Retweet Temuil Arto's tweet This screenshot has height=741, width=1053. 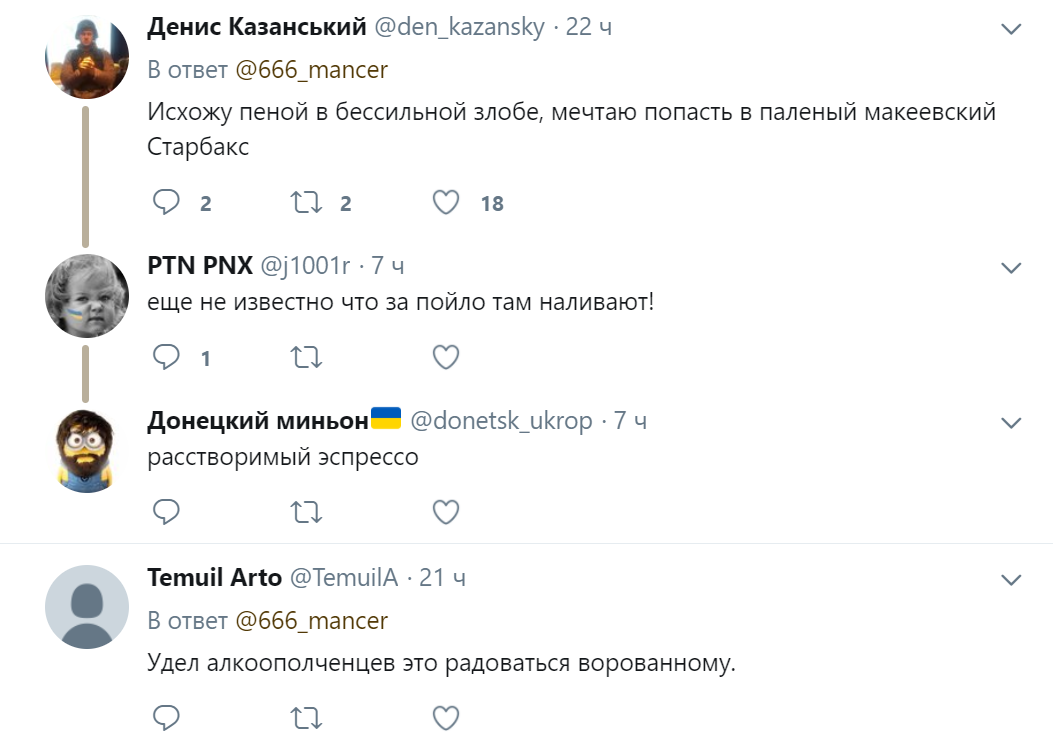305,717
